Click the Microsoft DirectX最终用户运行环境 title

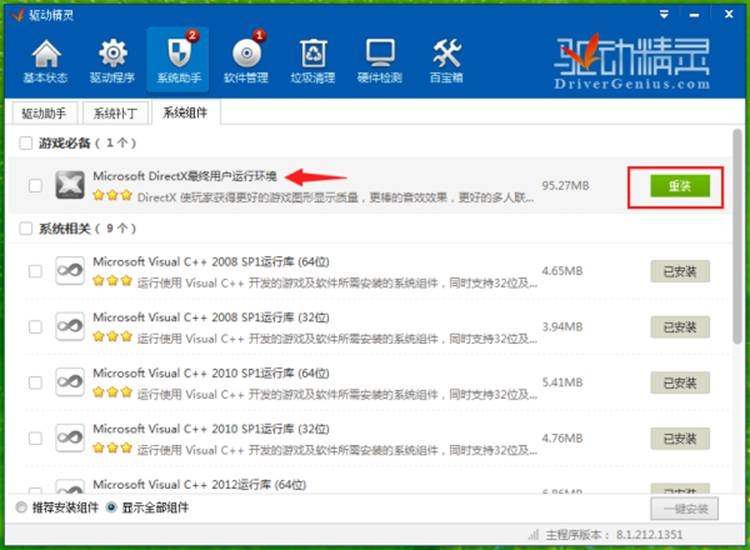tap(185, 176)
